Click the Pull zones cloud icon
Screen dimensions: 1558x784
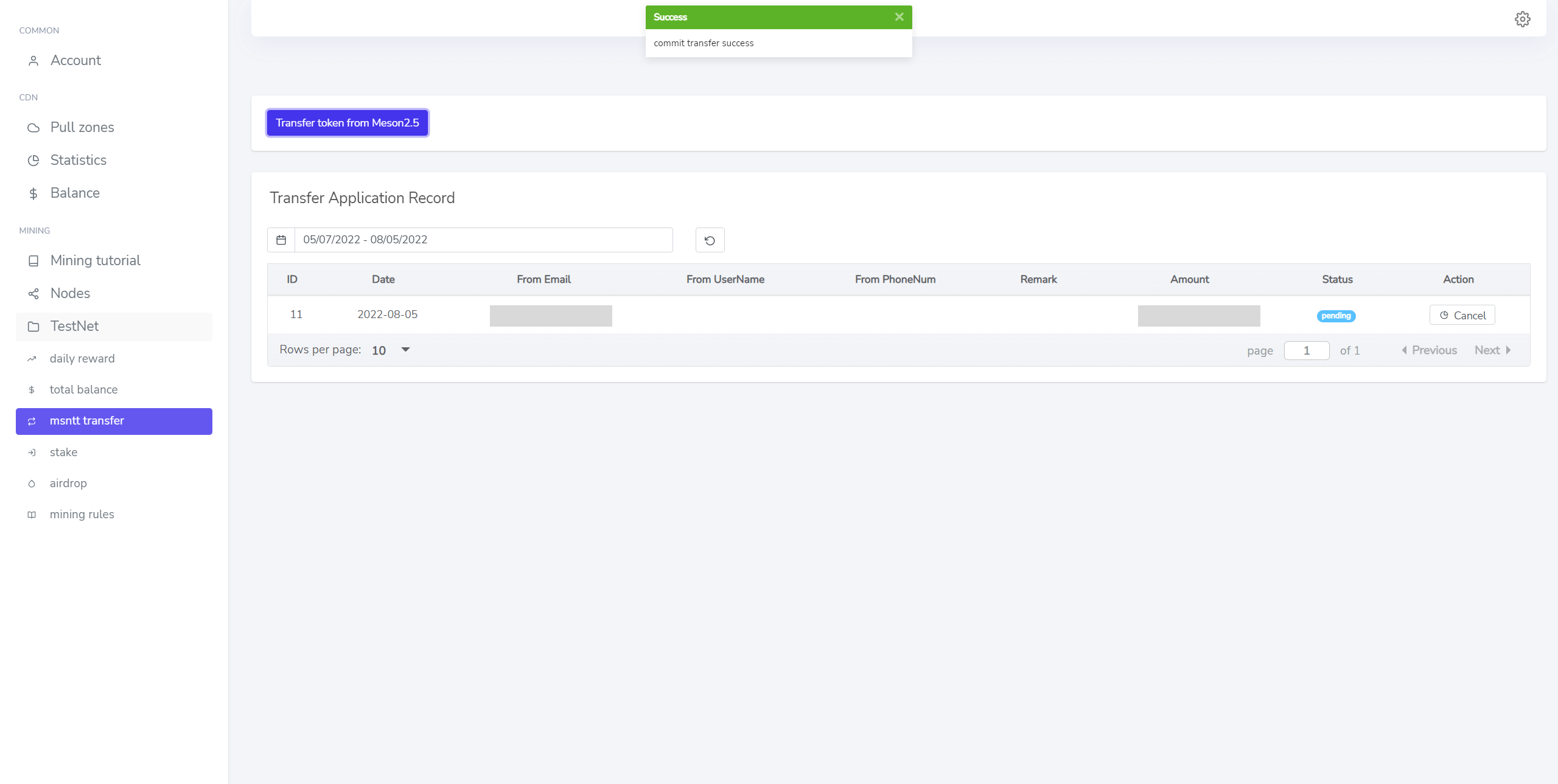33,128
